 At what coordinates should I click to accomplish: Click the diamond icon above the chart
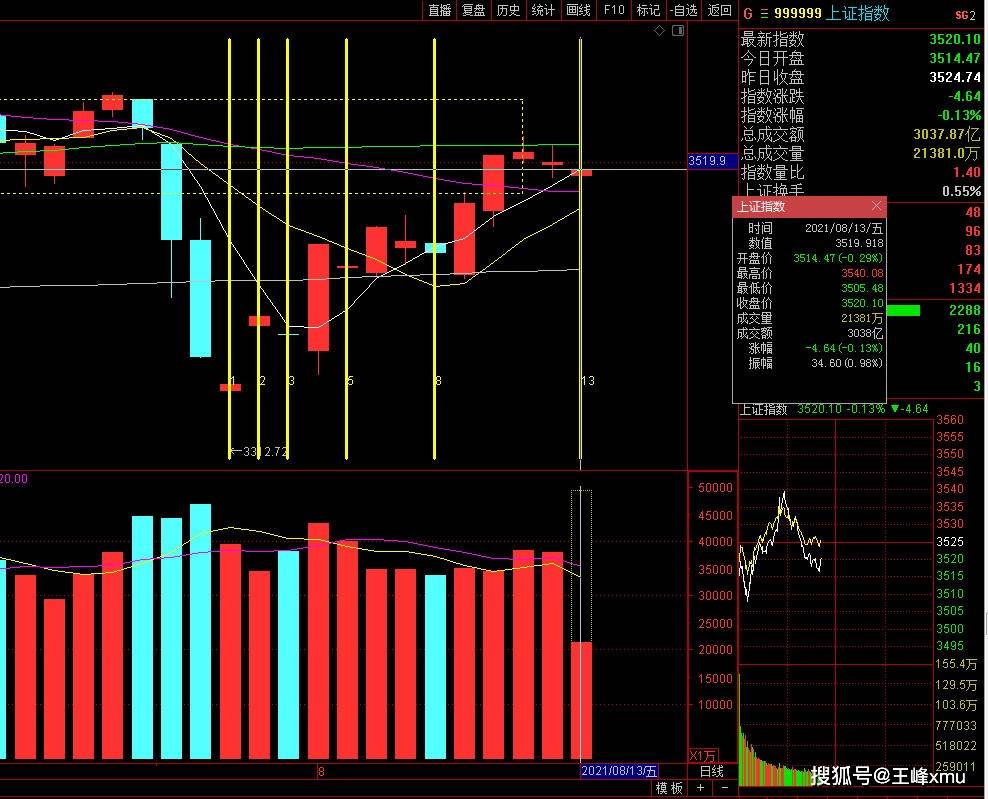pos(659,32)
